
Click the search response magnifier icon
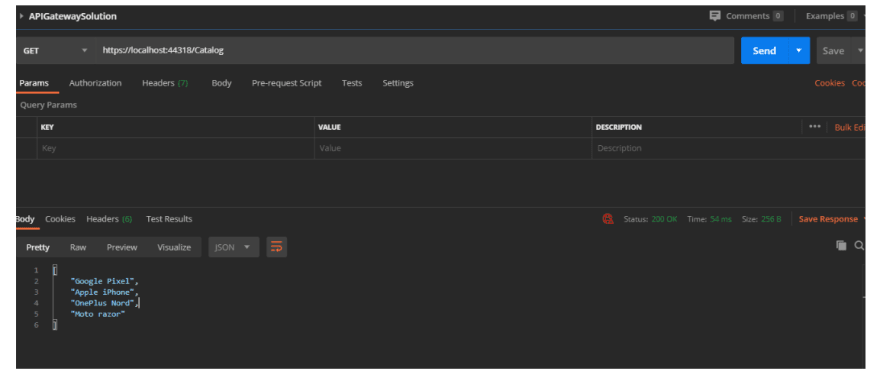[859, 245]
